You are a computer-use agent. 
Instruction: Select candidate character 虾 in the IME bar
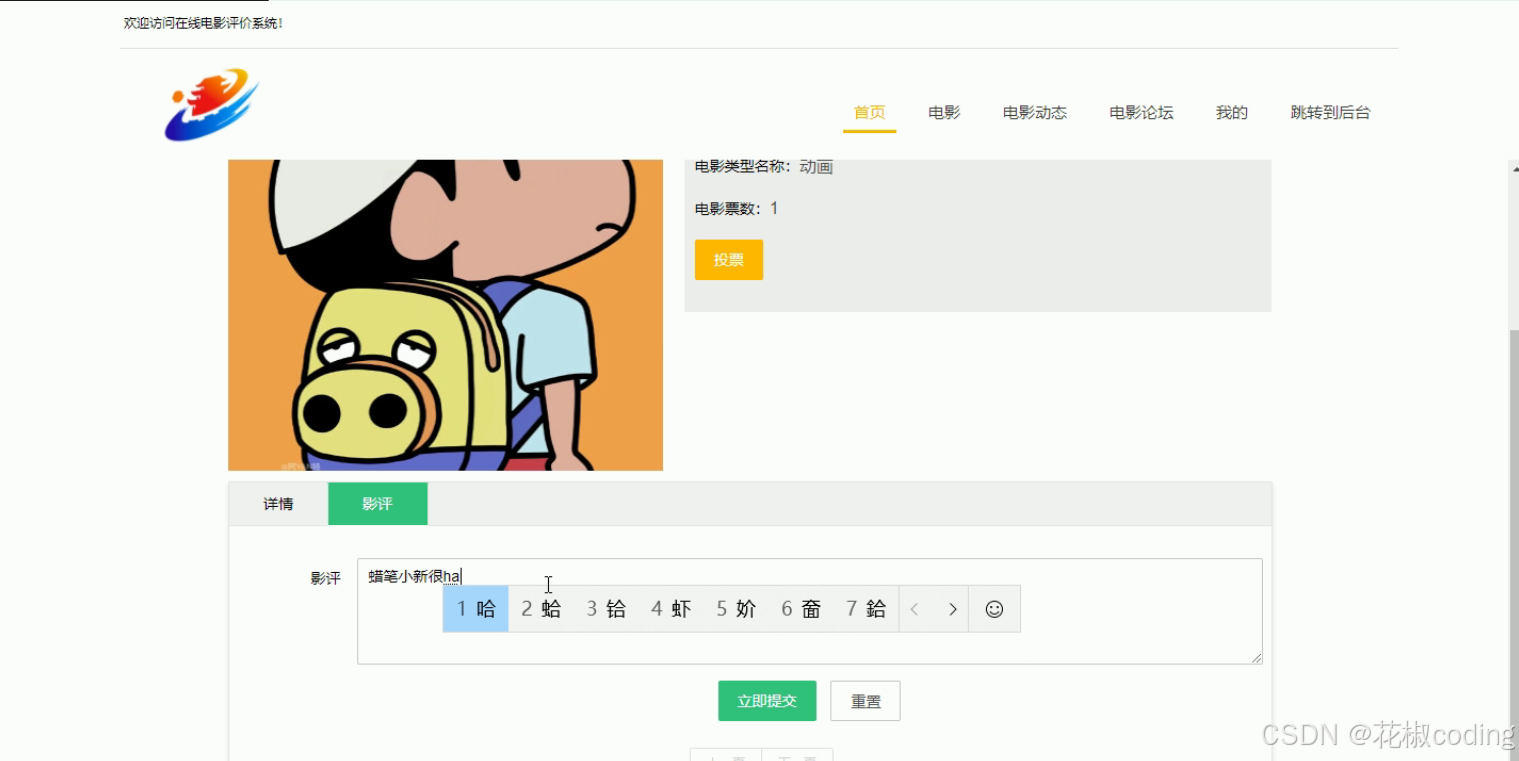[671, 608]
